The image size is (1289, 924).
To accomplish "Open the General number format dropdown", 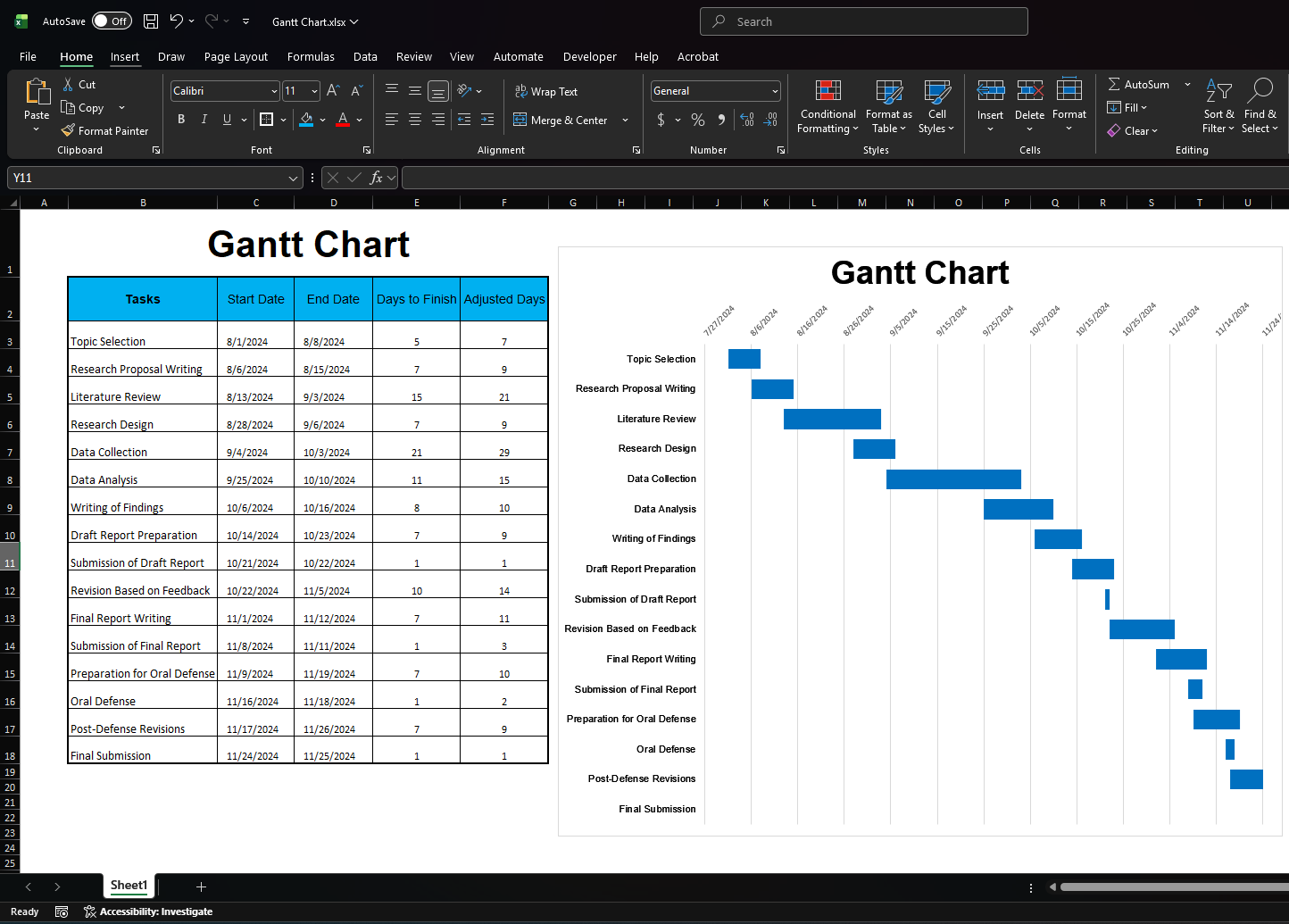I will pyautogui.click(x=773, y=90).
